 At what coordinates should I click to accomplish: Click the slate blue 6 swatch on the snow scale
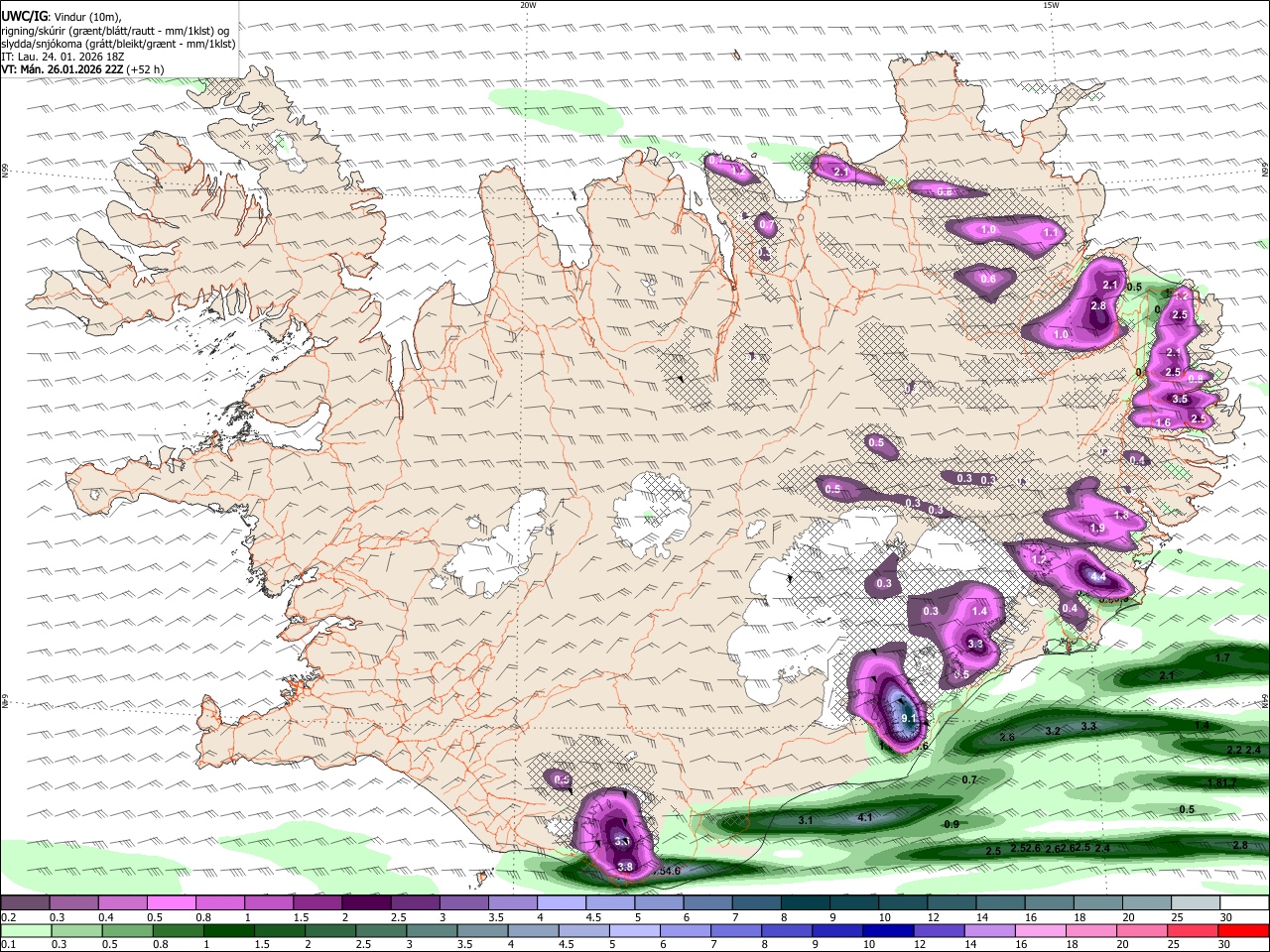(x=708, y=903)
